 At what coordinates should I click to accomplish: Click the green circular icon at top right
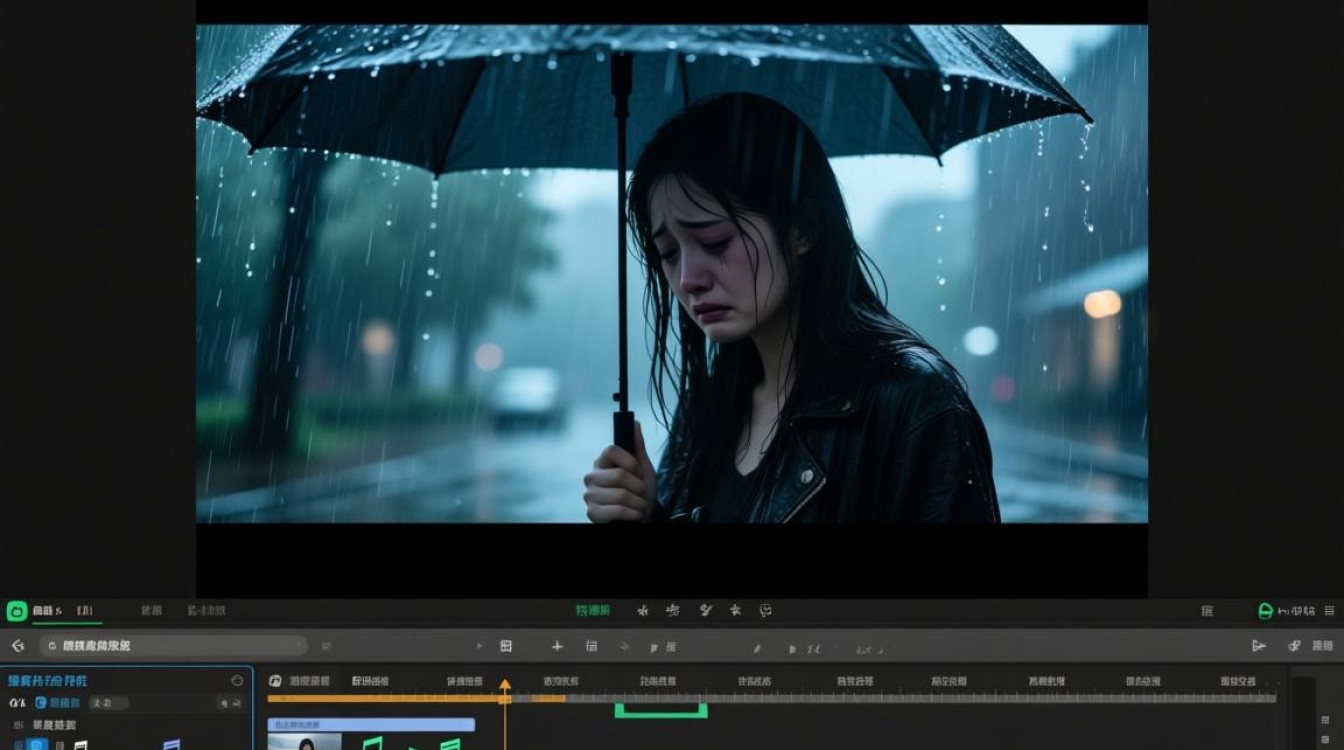click(x=1265, y=611)
